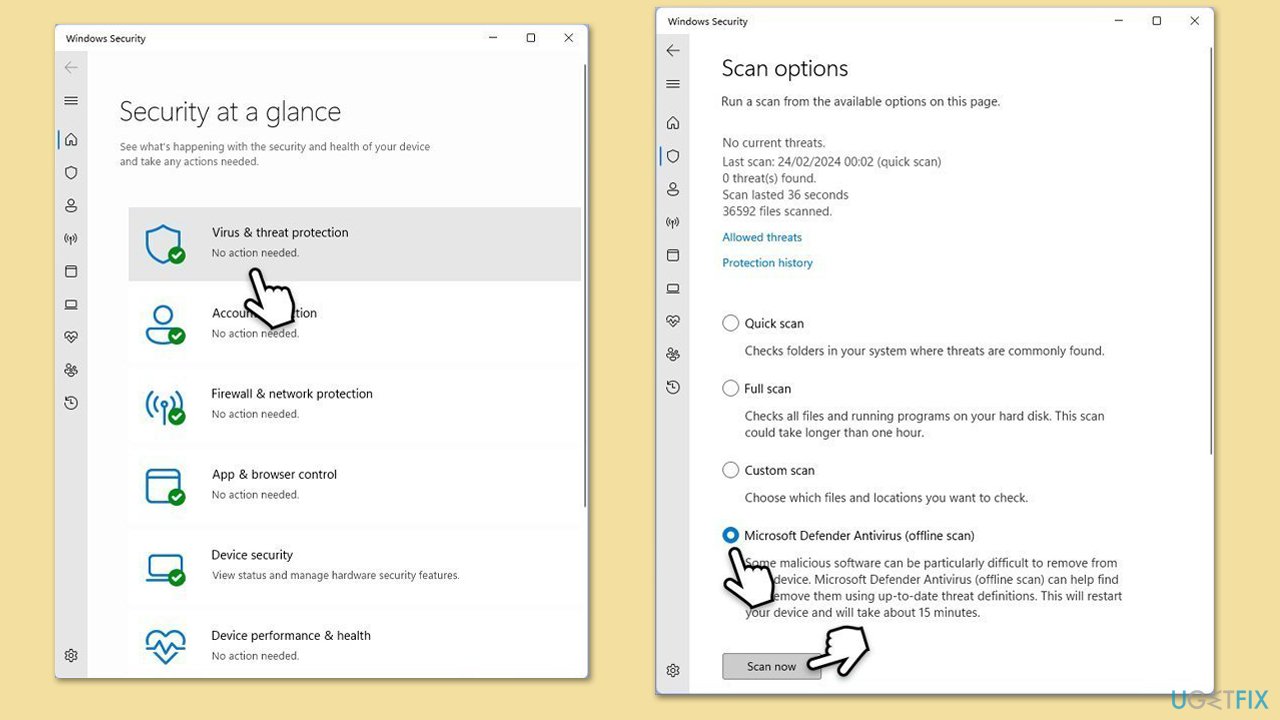Viewport: 1280px width, 720px height.
Task: Select app & browser icon in Scan options sidebar
Action: (x=673, y=255)
